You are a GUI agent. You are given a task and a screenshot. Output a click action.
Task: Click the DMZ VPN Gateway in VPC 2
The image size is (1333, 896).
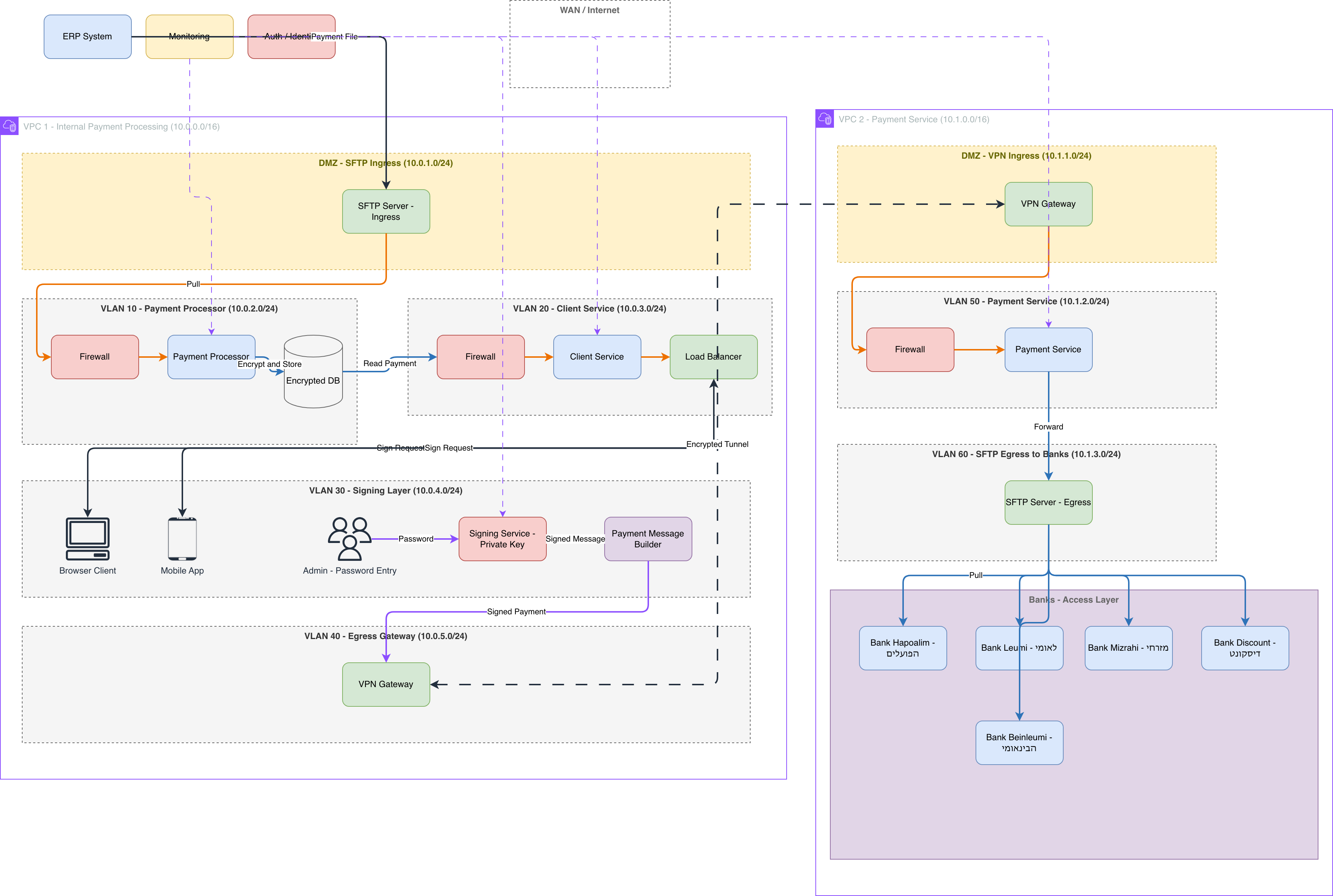1048,204
